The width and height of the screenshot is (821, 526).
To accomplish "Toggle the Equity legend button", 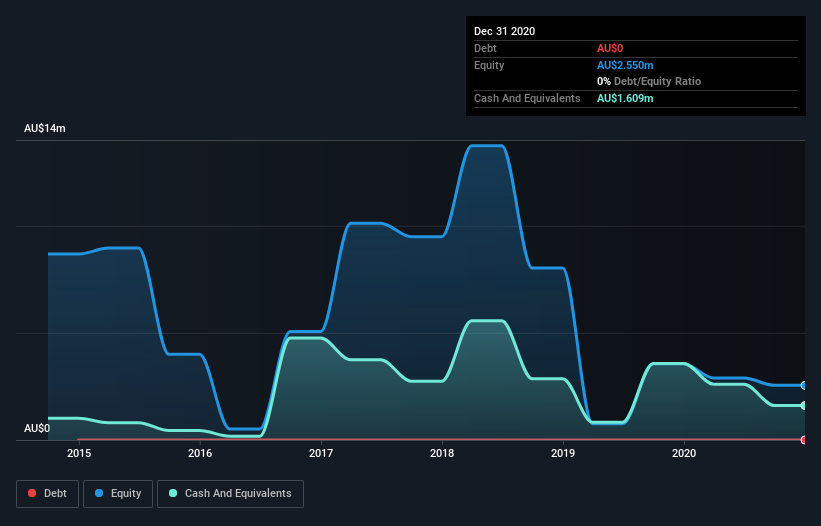I will [118, 494].
